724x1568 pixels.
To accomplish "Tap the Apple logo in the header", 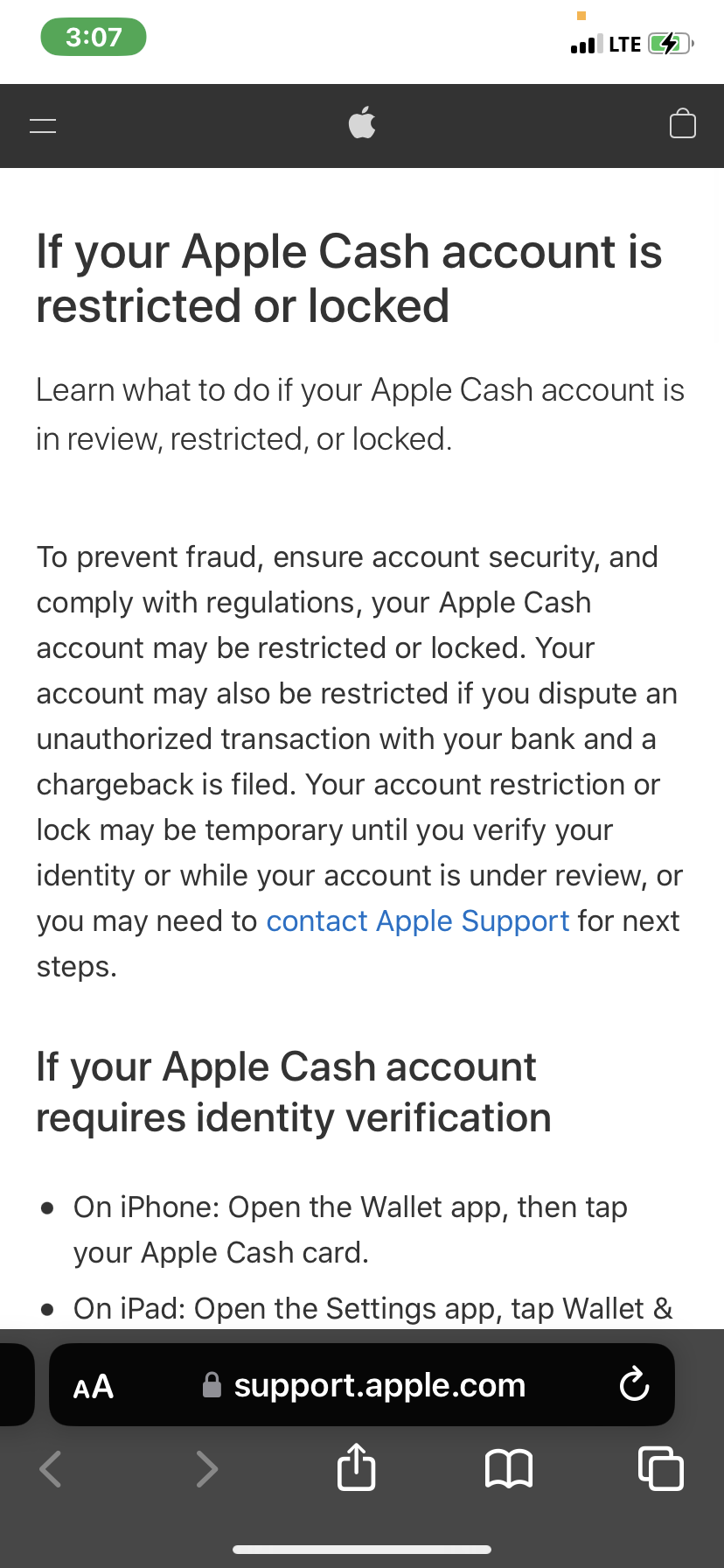I will click(362, 122).
